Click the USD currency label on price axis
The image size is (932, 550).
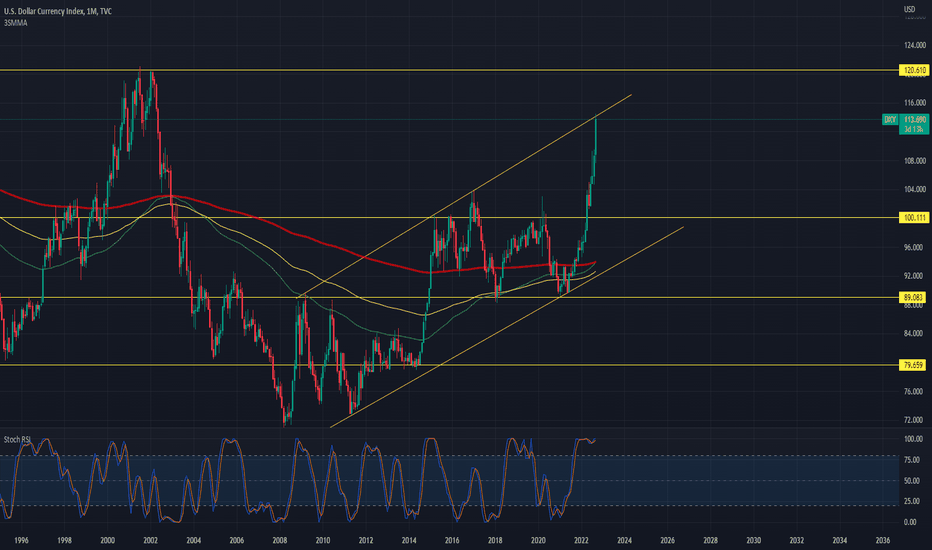pos(909,9)
